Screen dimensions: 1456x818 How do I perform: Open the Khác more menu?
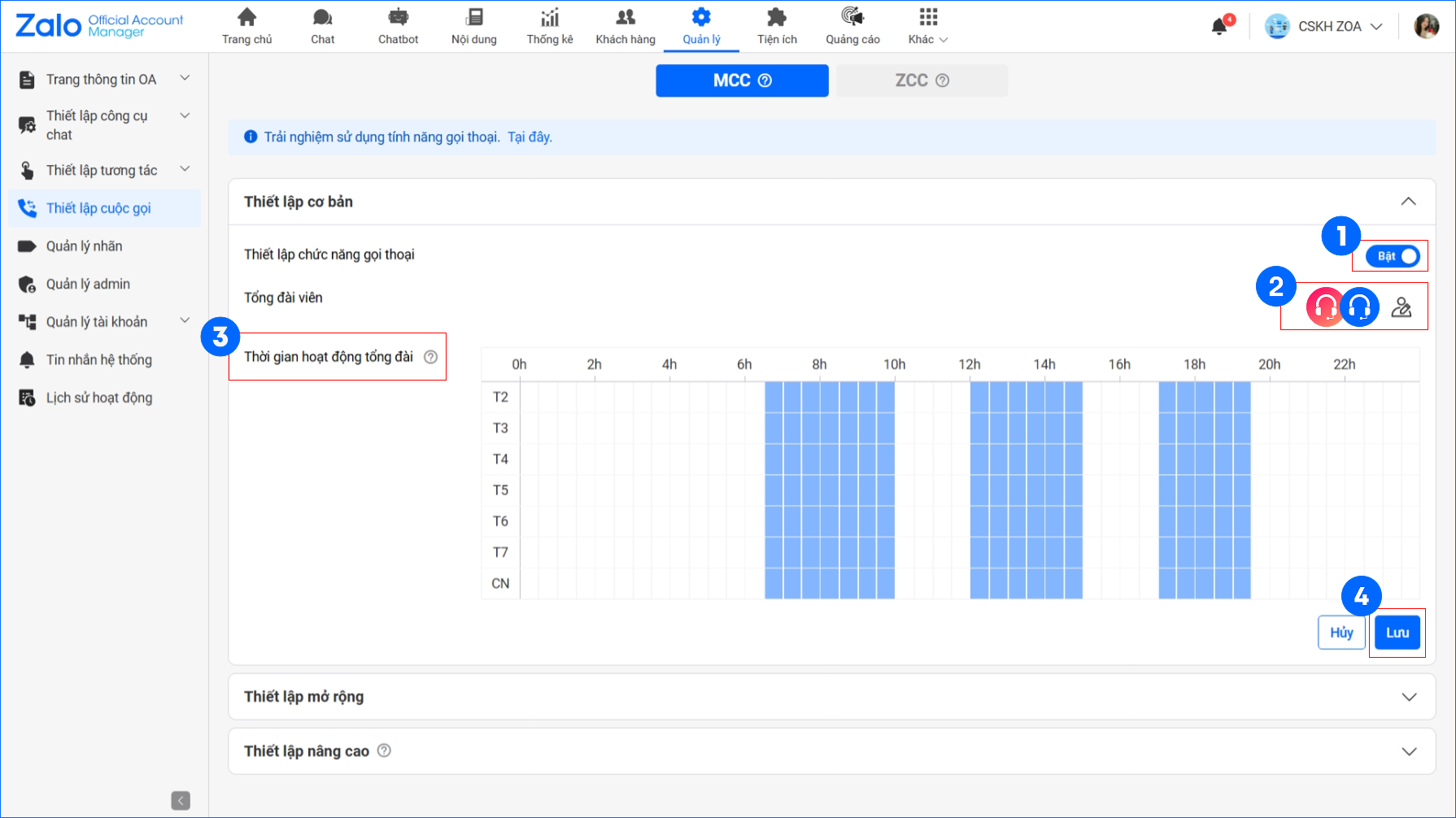(x=928, y=26)
